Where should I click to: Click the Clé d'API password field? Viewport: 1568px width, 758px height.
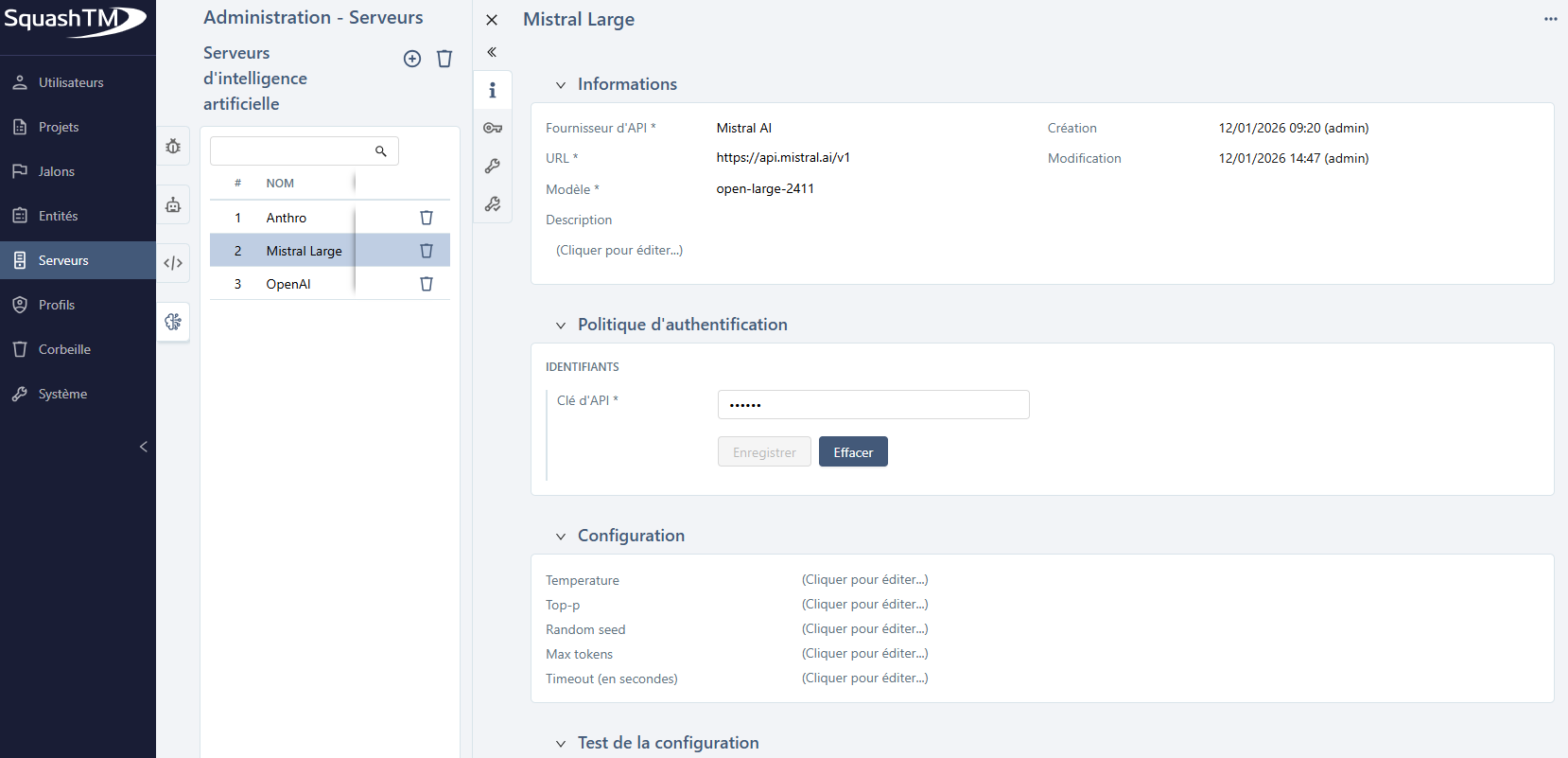click(874, 404)
